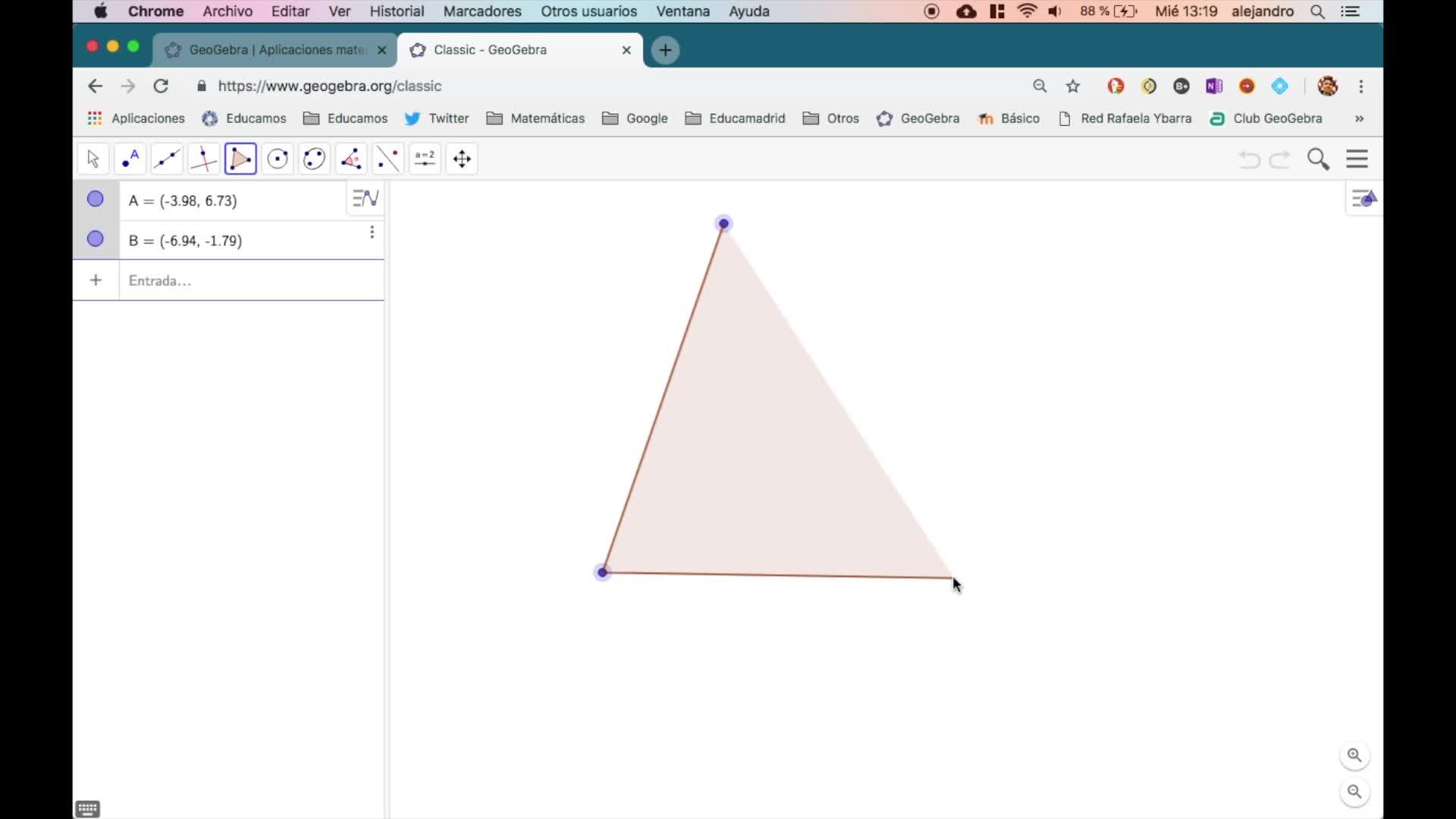This screenshot has height=819, width=1456.
Task: Select the Angle tool
Action: (x=351, y=159)
